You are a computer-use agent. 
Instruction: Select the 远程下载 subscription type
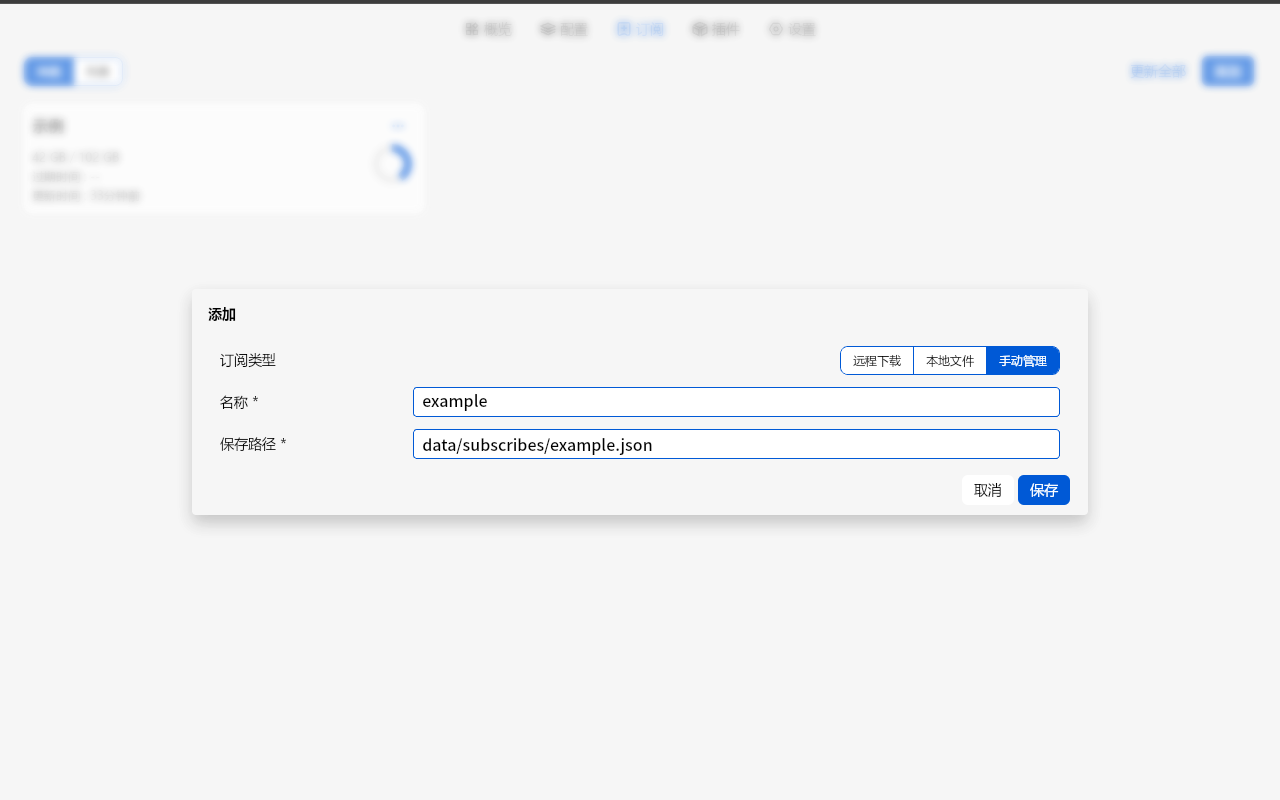click(877, 361)
